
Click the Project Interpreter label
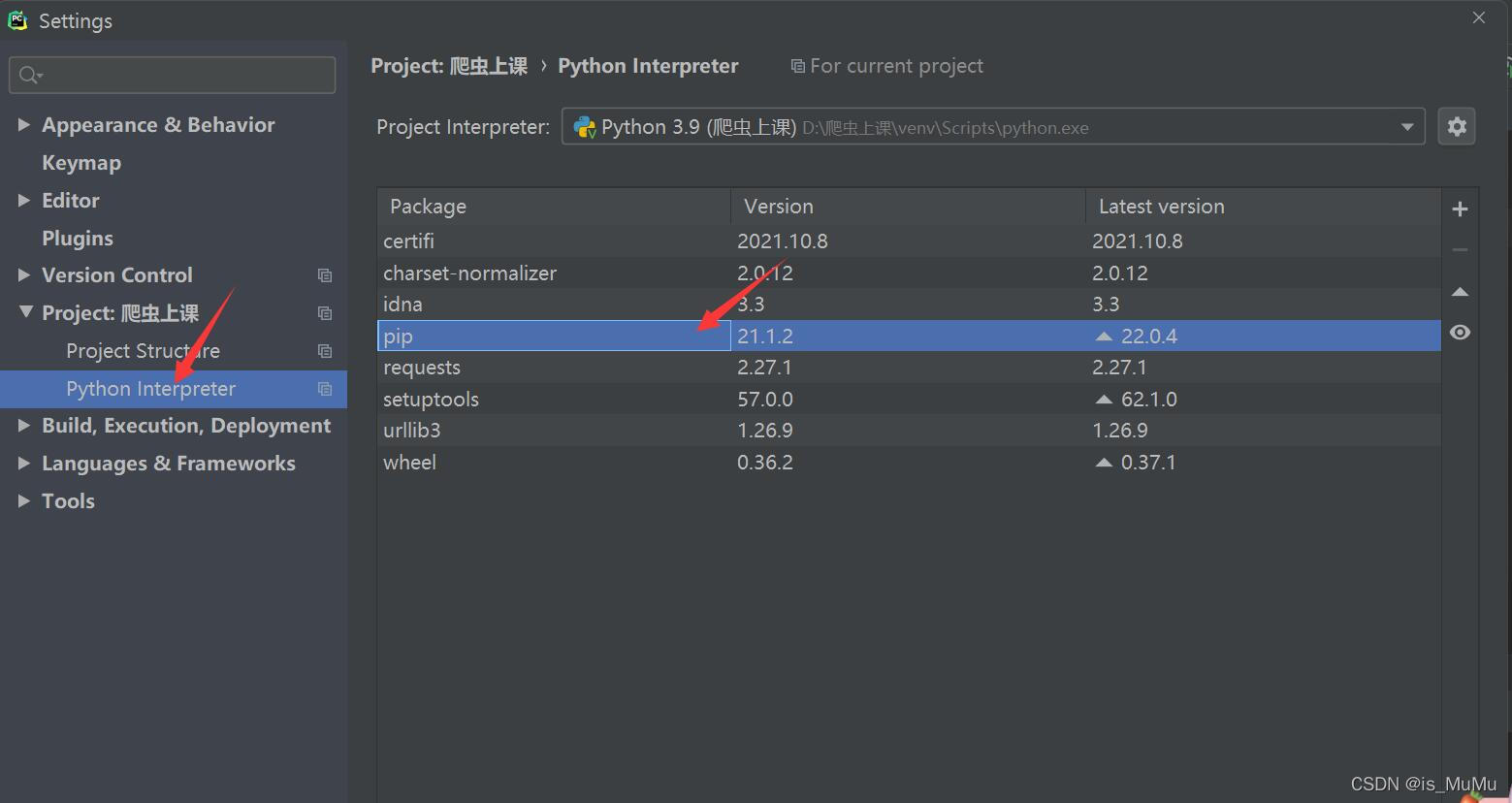464,127
